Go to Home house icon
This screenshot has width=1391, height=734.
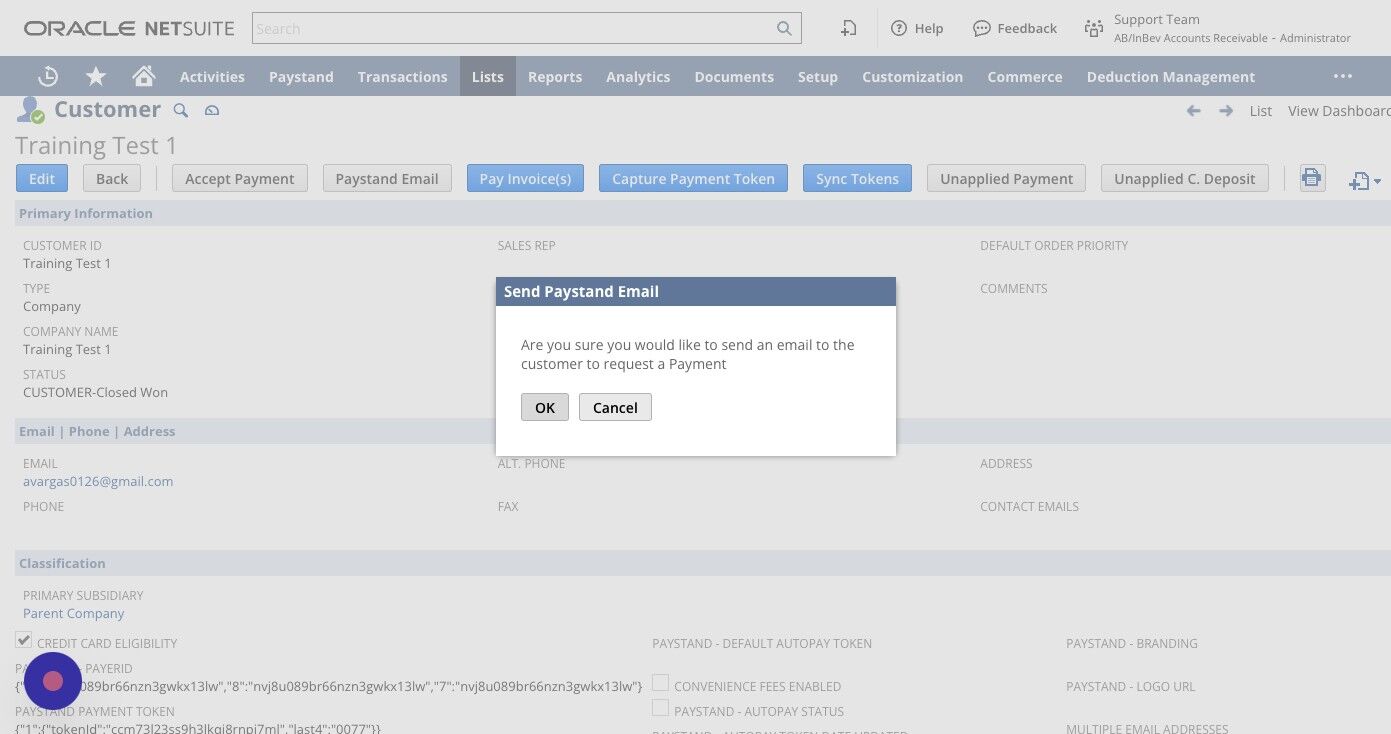[144, 76]
